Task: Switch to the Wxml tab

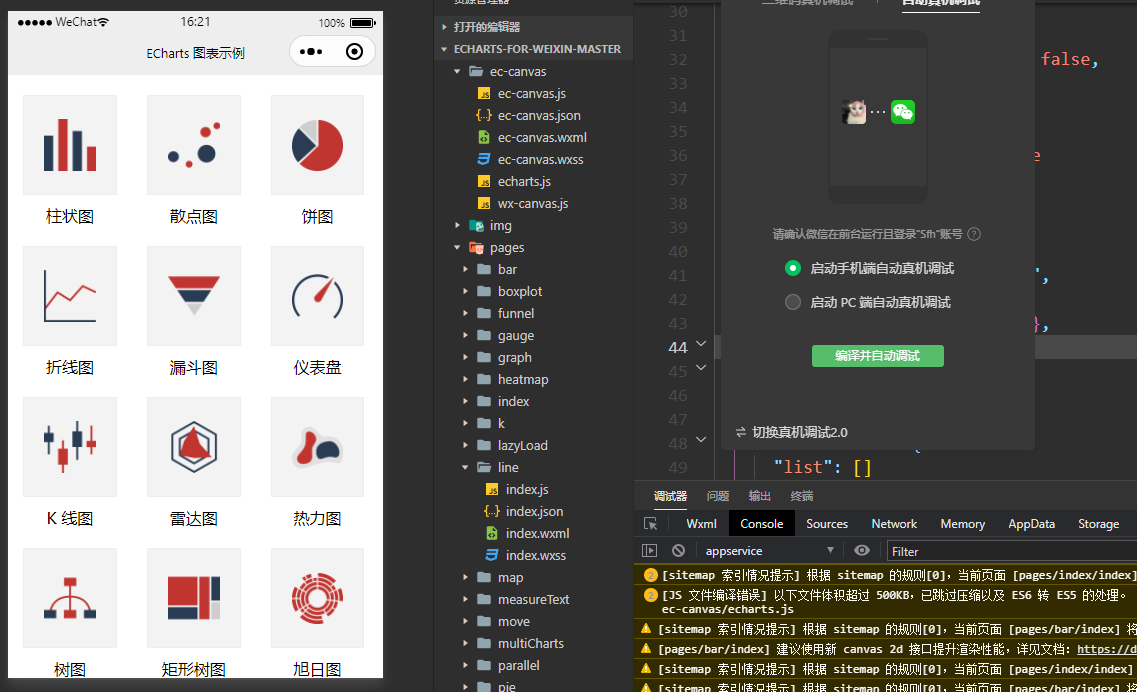Action: tap(701, 524)
